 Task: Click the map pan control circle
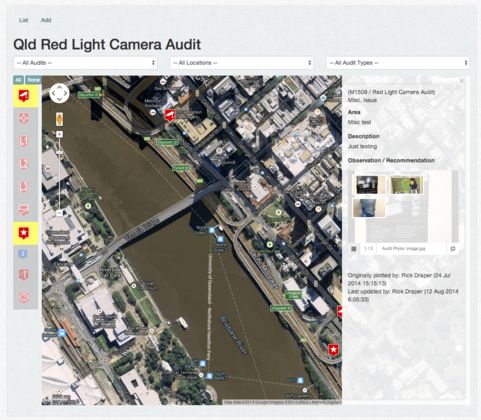pyautogui.click(x=59, y=93)
